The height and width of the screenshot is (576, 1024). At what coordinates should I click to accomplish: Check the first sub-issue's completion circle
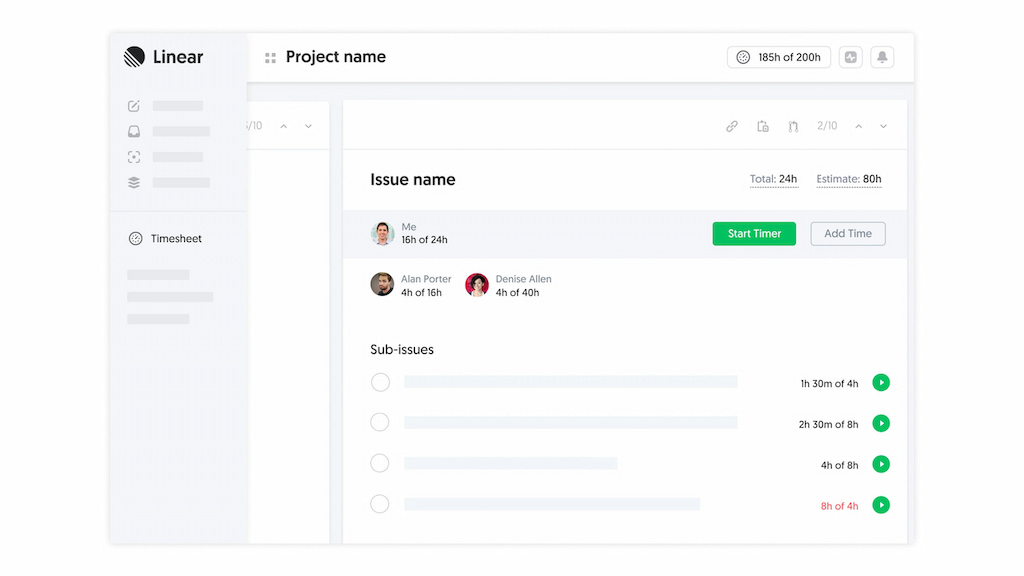click(380, 382)
